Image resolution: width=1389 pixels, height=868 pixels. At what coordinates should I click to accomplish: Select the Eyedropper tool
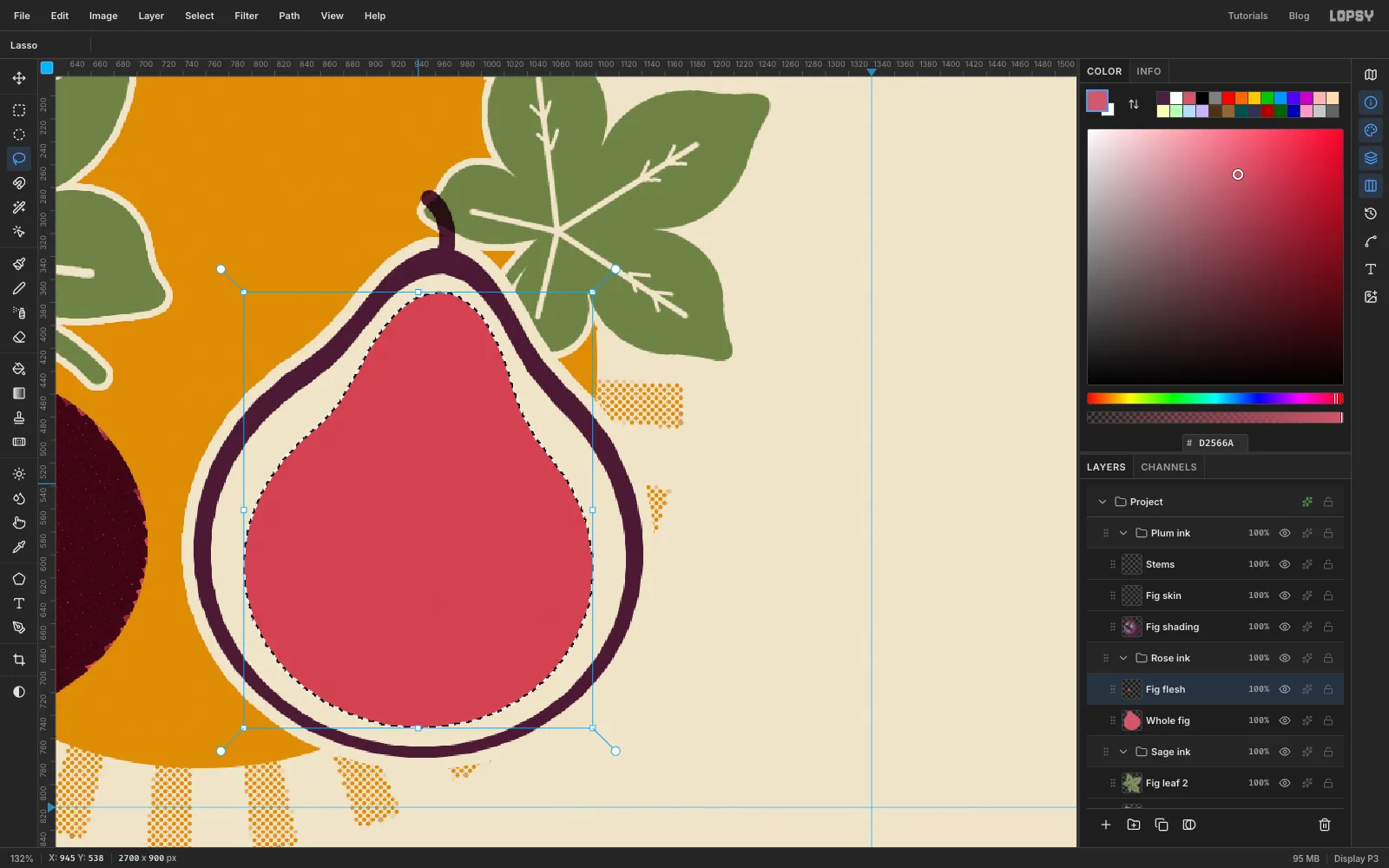[x=19, y=547]
